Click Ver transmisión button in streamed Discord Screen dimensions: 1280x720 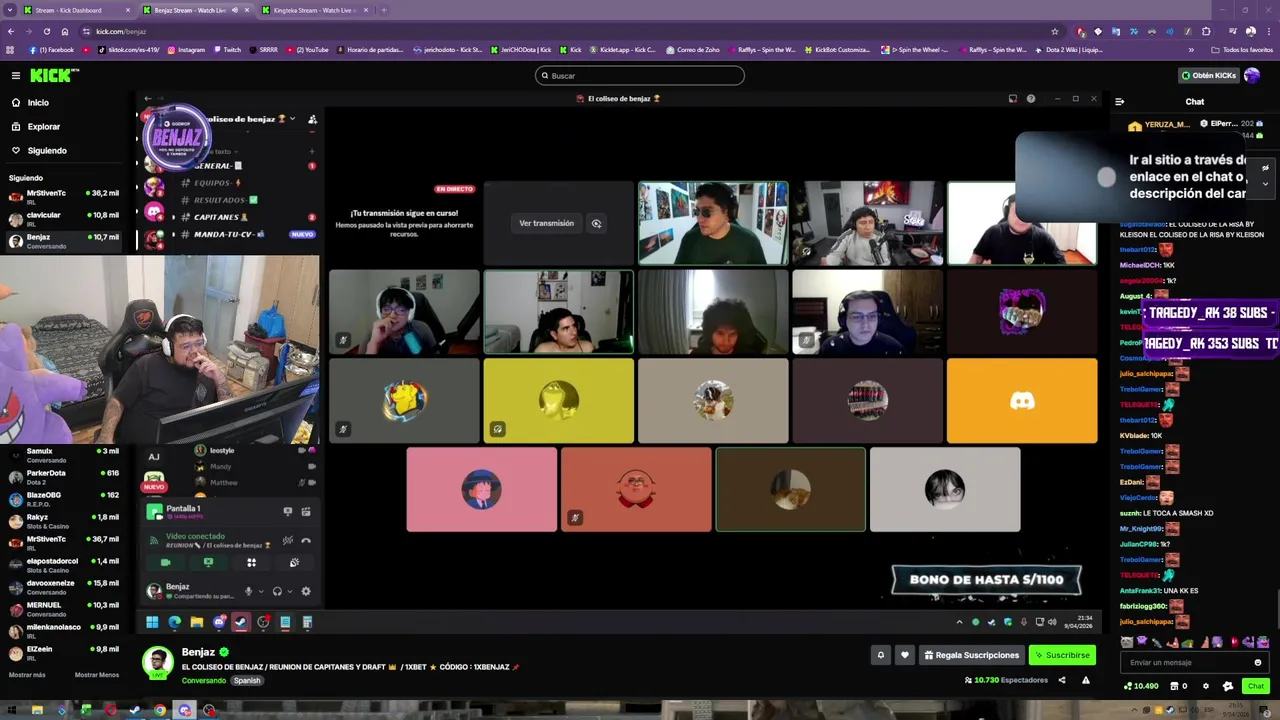pos(546,223)
